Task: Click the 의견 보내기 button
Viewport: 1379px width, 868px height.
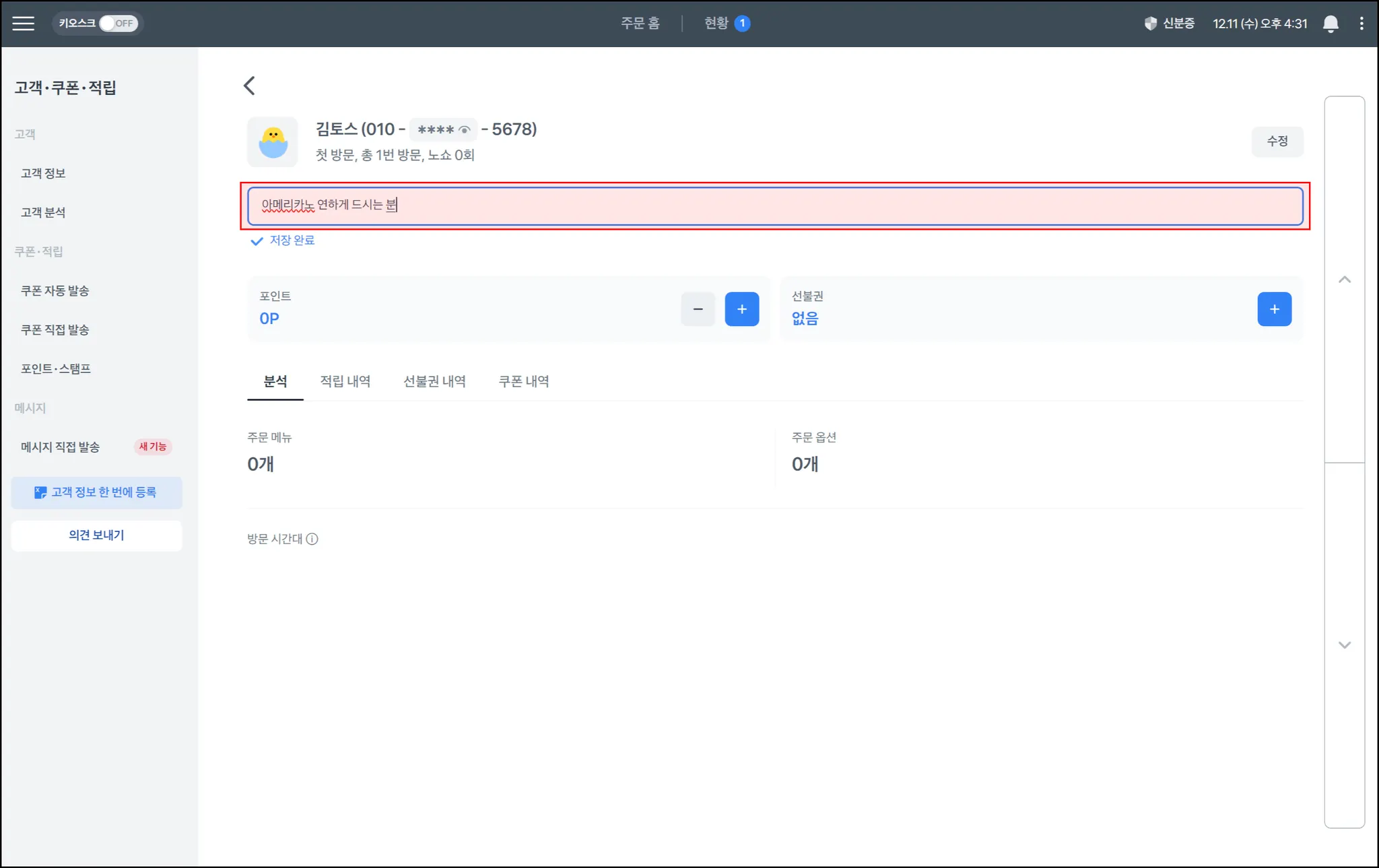Action: (96, 535)
